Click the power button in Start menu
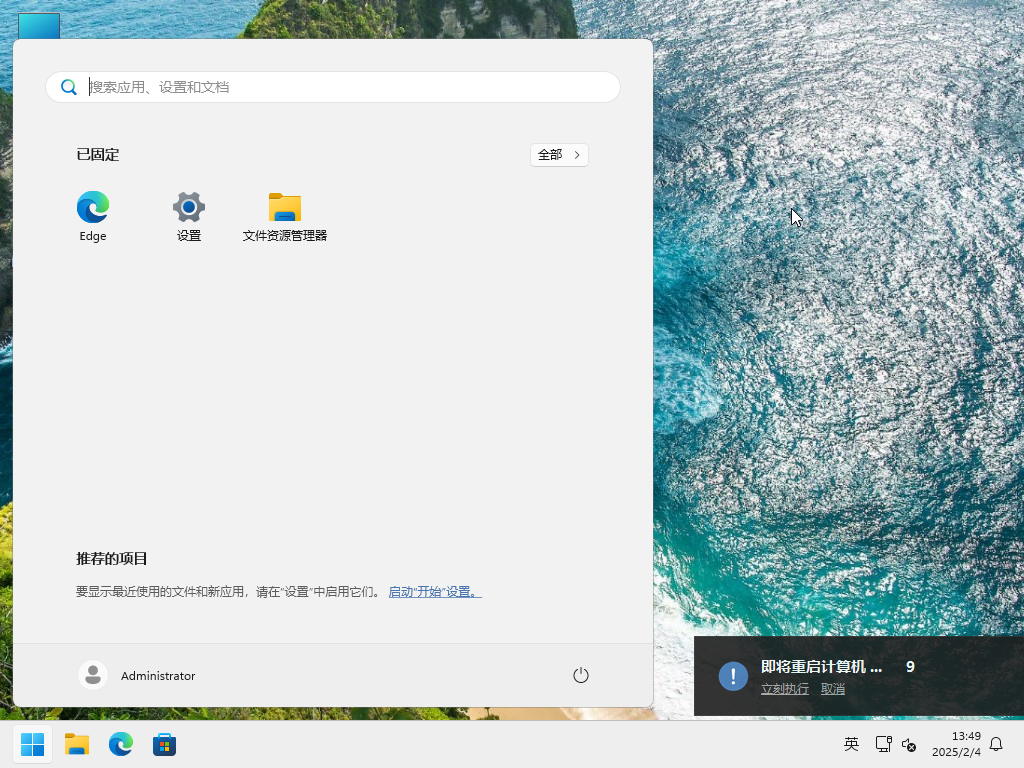 pyautogui.click(x=581, y=675)
